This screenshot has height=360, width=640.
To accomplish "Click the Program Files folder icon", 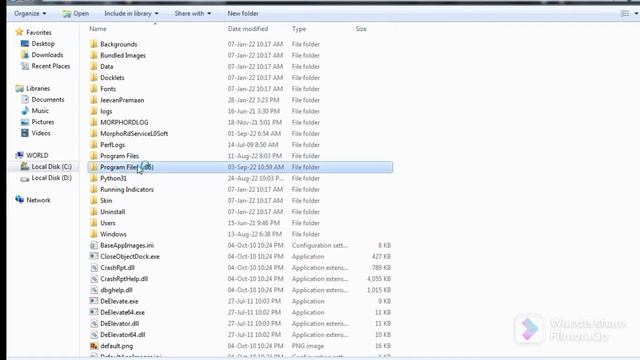I will point(94,156).
